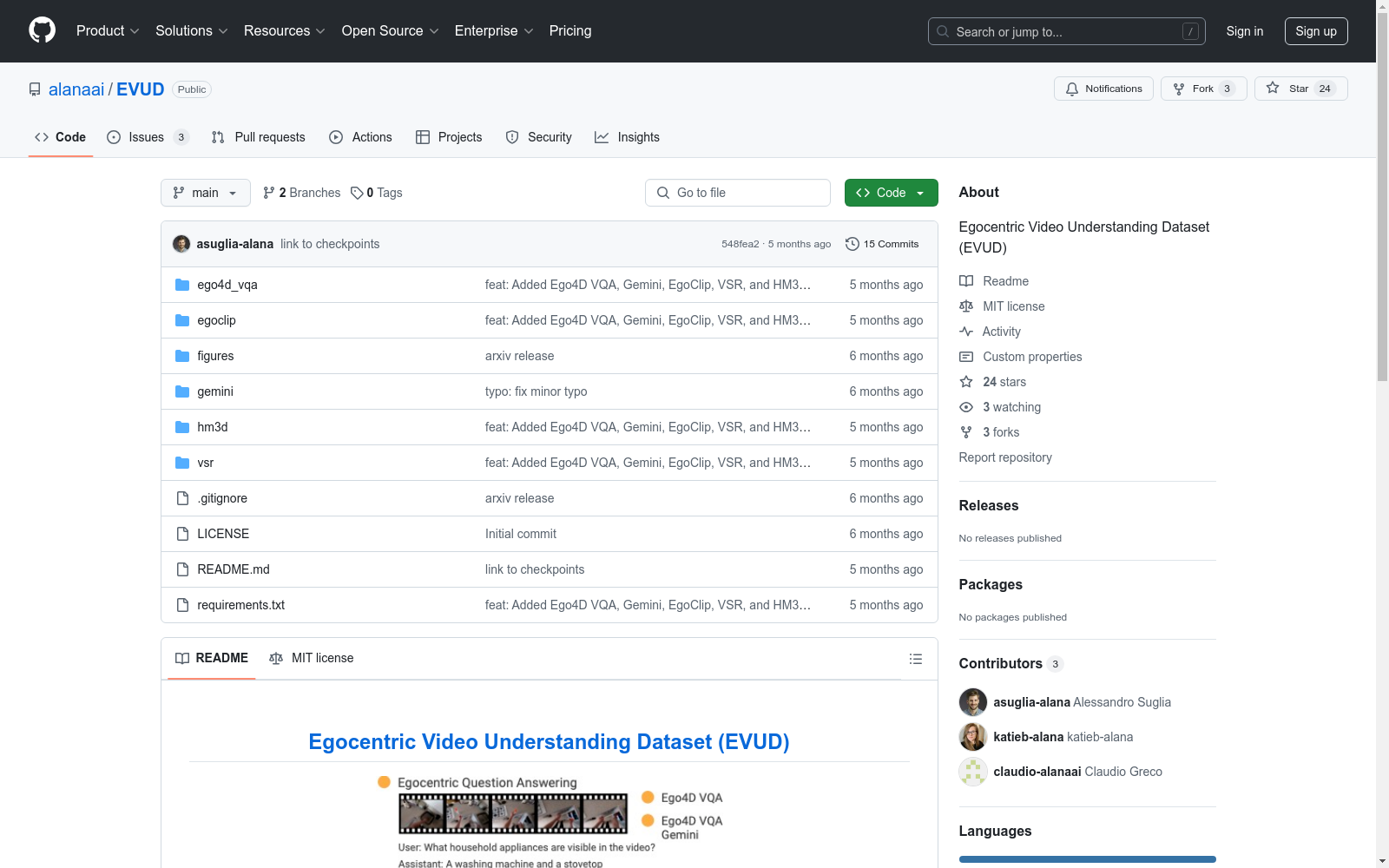
Task: Open the 'typo: fix minor typo' commit
Action: coord(536,391)
